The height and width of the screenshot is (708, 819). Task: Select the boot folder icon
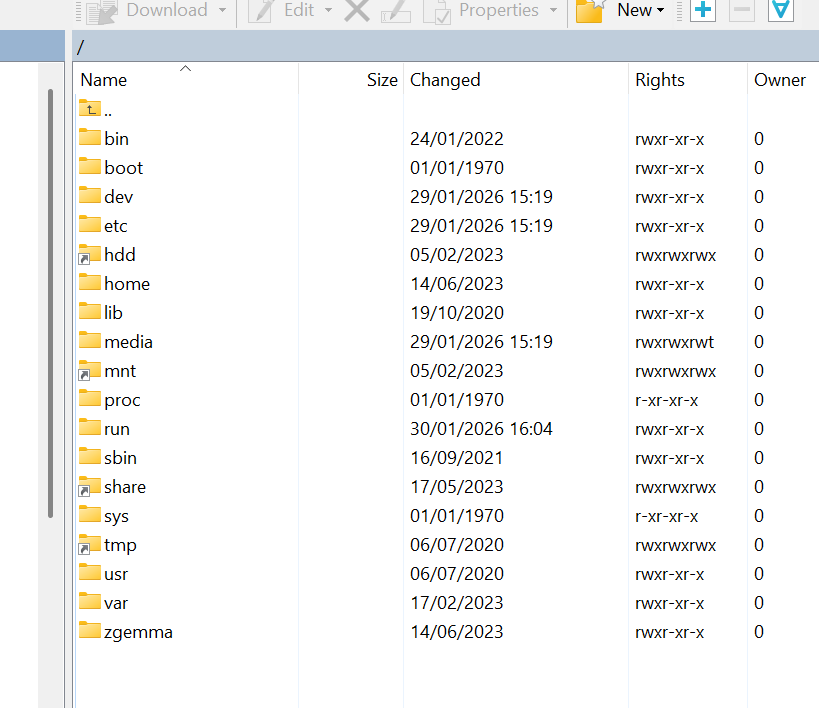[90, 166]
